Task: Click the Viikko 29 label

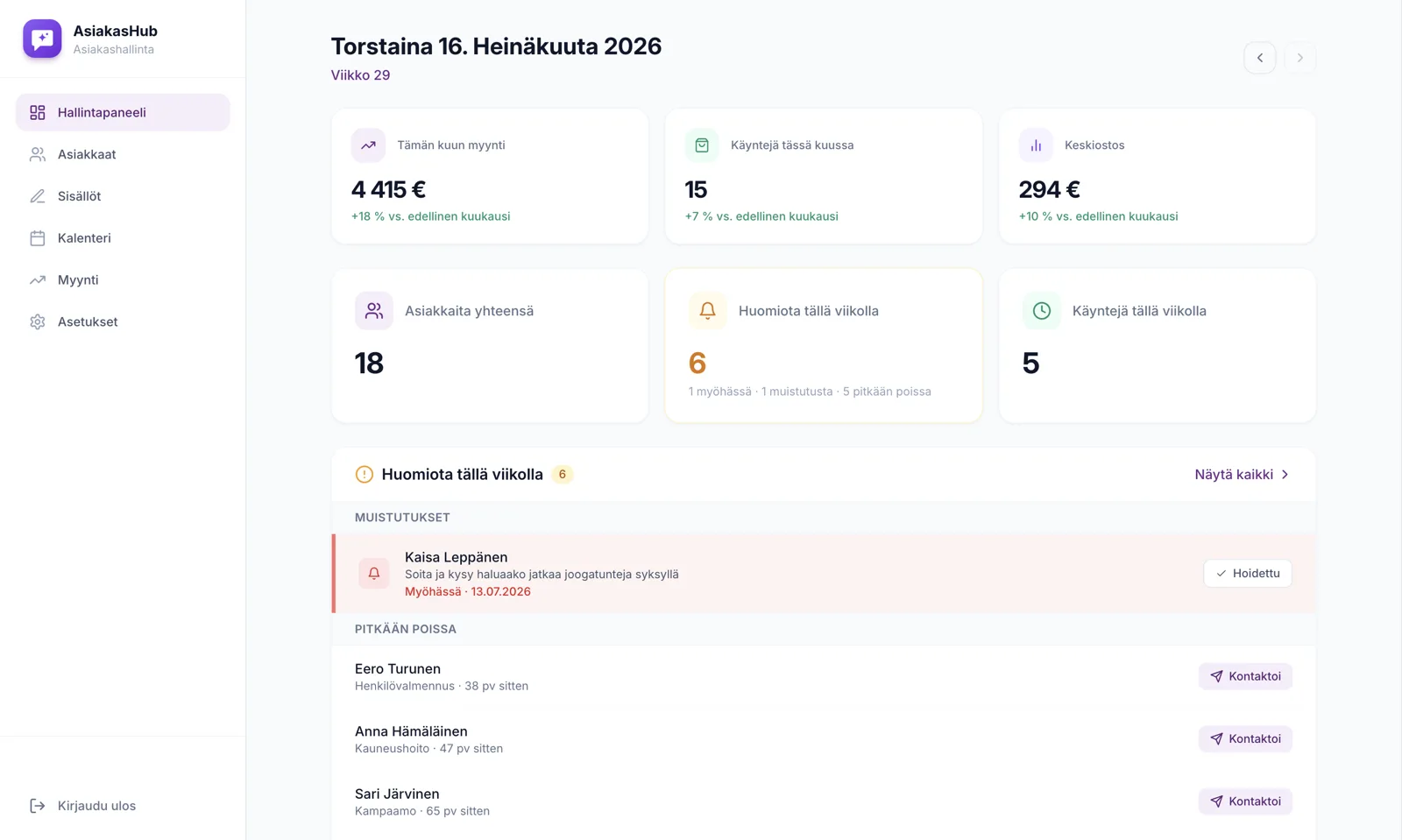Action: [x=360, y=75]
